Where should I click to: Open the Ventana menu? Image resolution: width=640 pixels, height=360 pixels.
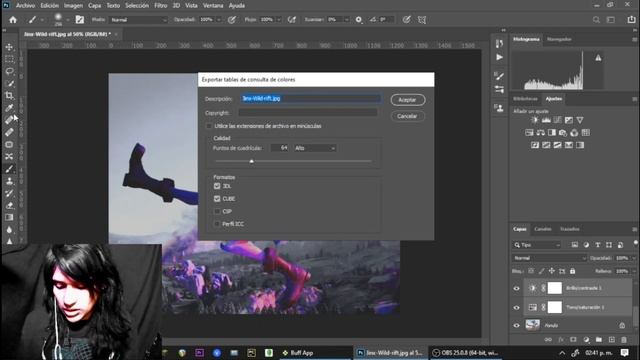click(x=213, y=6)
